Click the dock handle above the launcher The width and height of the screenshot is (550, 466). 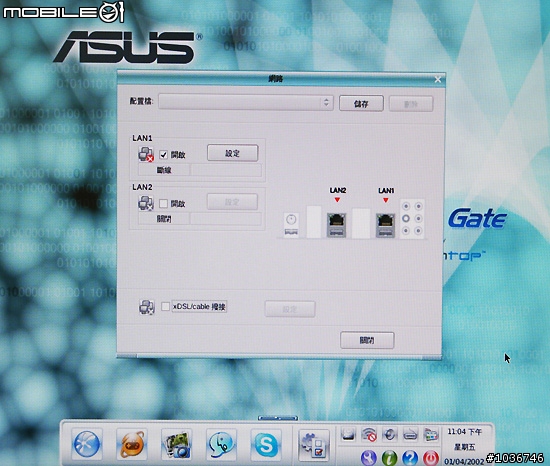278,418
